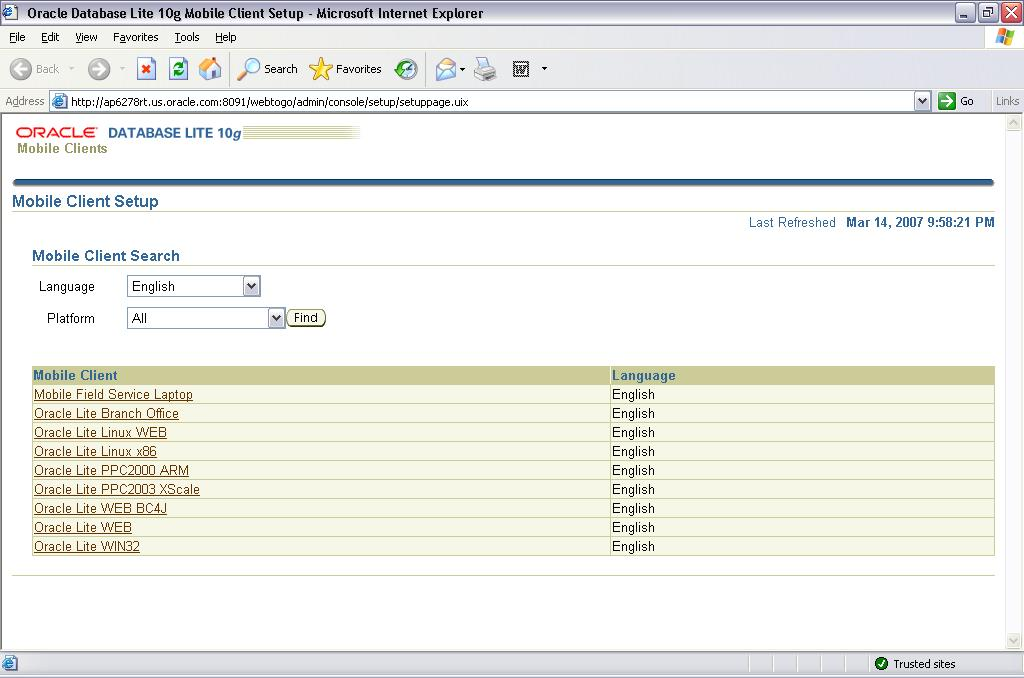
Task: Click the Windows flag logo icon
Action: [x=1004, y=37]
